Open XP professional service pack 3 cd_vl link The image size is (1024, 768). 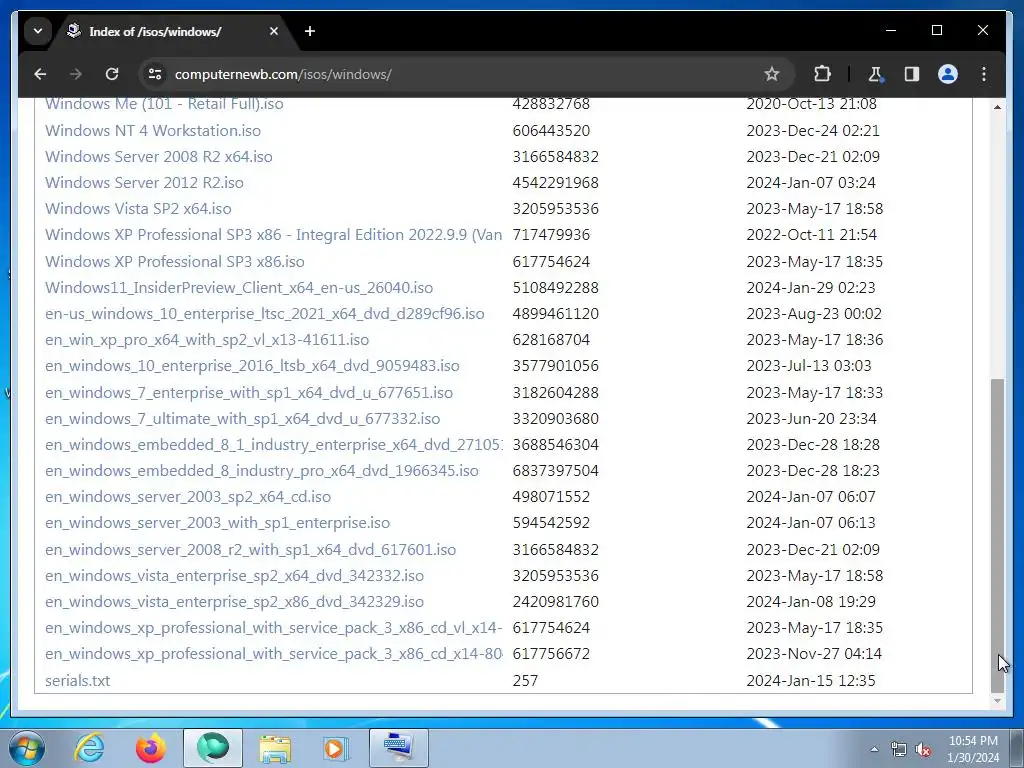pos(274,628)
